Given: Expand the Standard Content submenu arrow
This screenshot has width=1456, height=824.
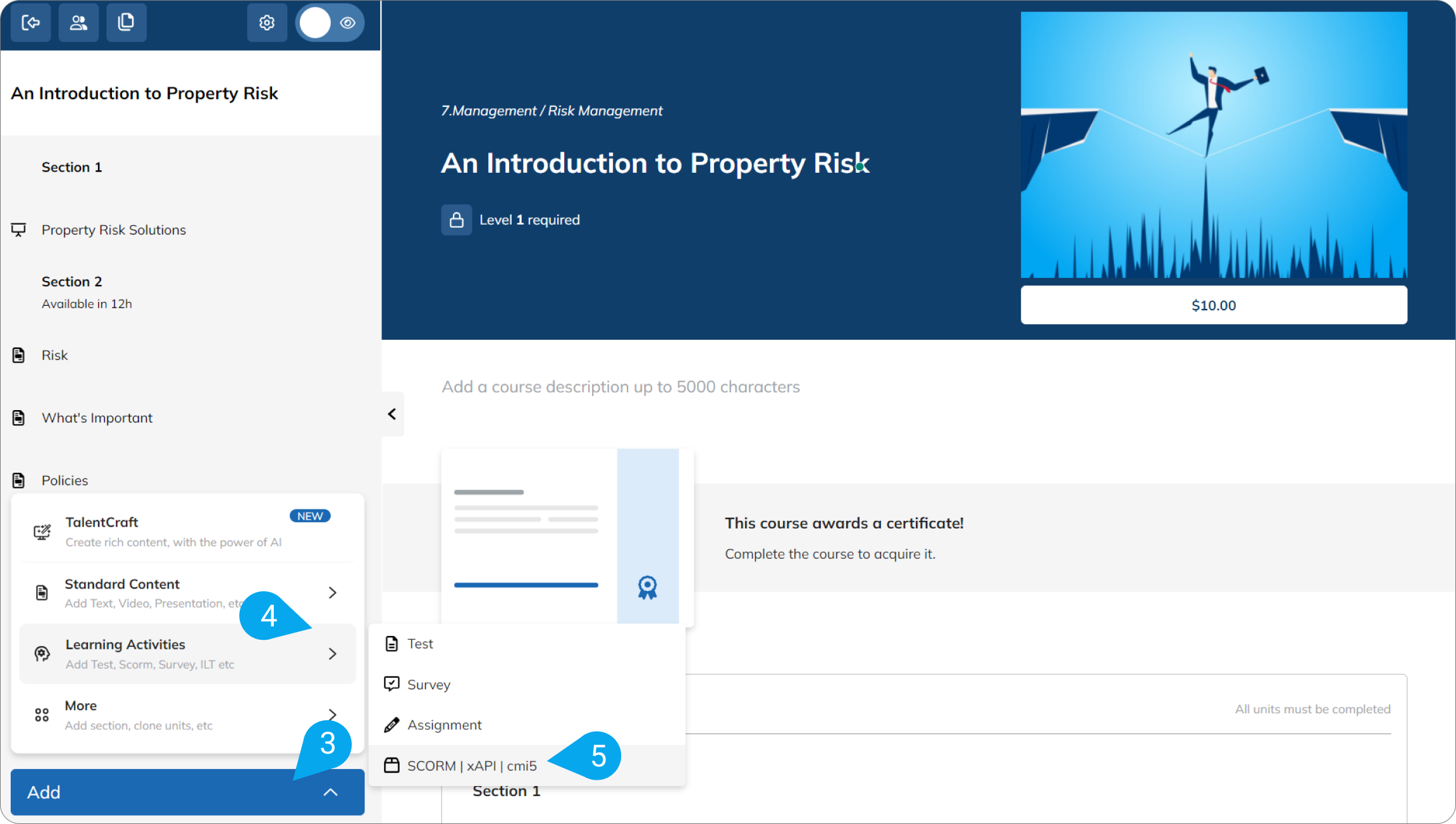Looking at the screenshot, I should (333, 592).
